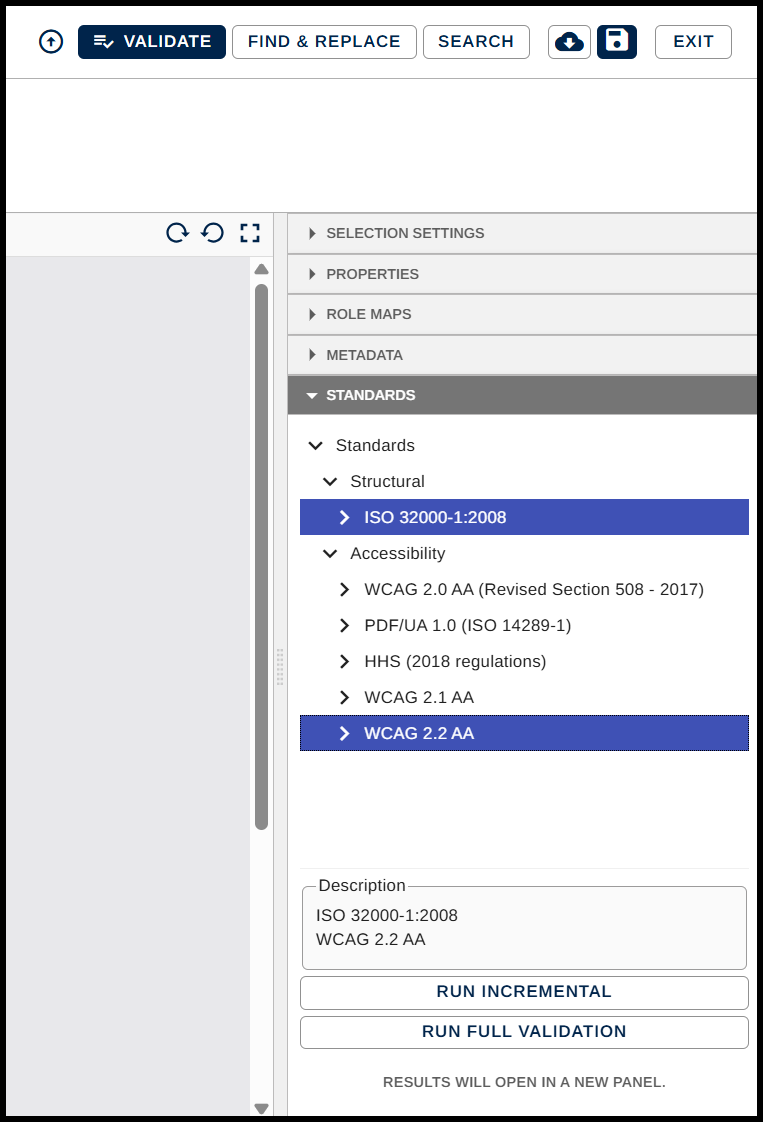Collapse the Standards tree root chevron
This screenshot has height=1122, width=763.
pyautogui.click(x=316, y=446)
